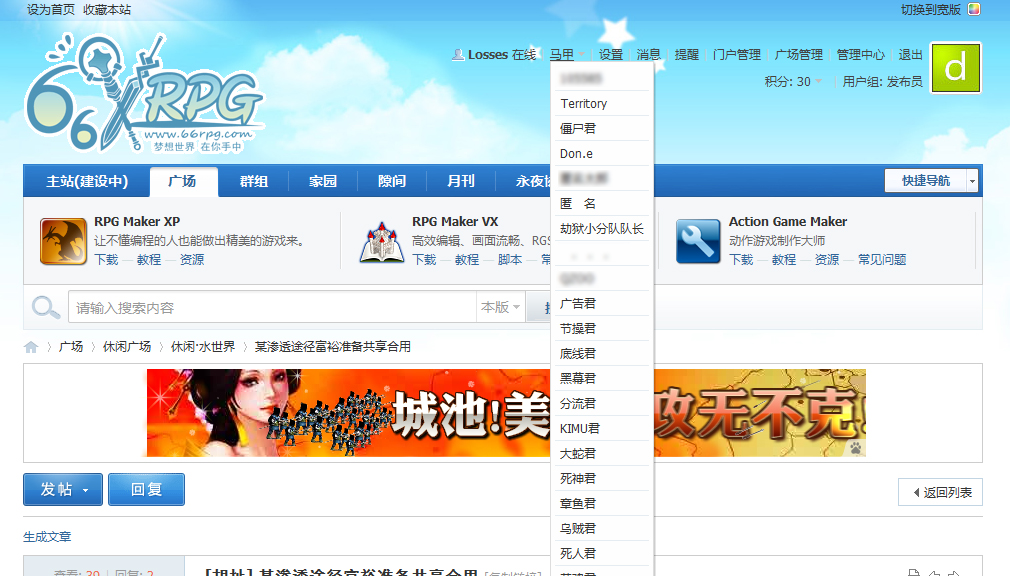This screenshot has width=1010, height=576.
Task: Open the 城池 game banner advertisement
Action: 506,413
